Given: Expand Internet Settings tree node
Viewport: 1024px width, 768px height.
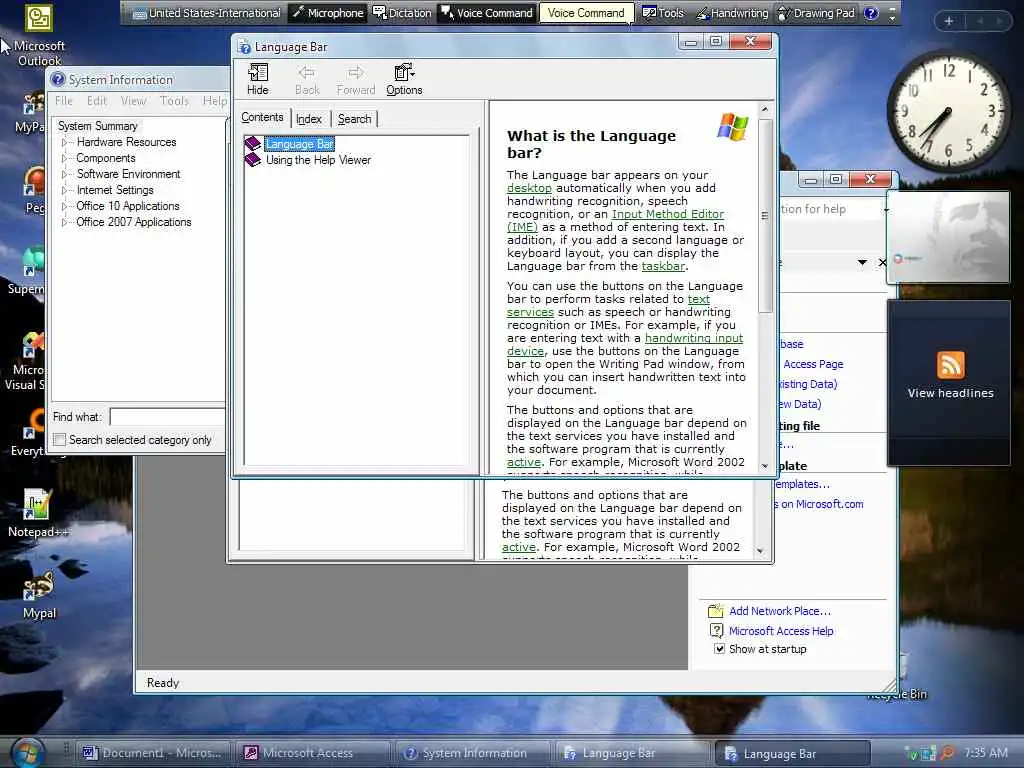Looking at the screenshot, I should [x=64, y=190].
